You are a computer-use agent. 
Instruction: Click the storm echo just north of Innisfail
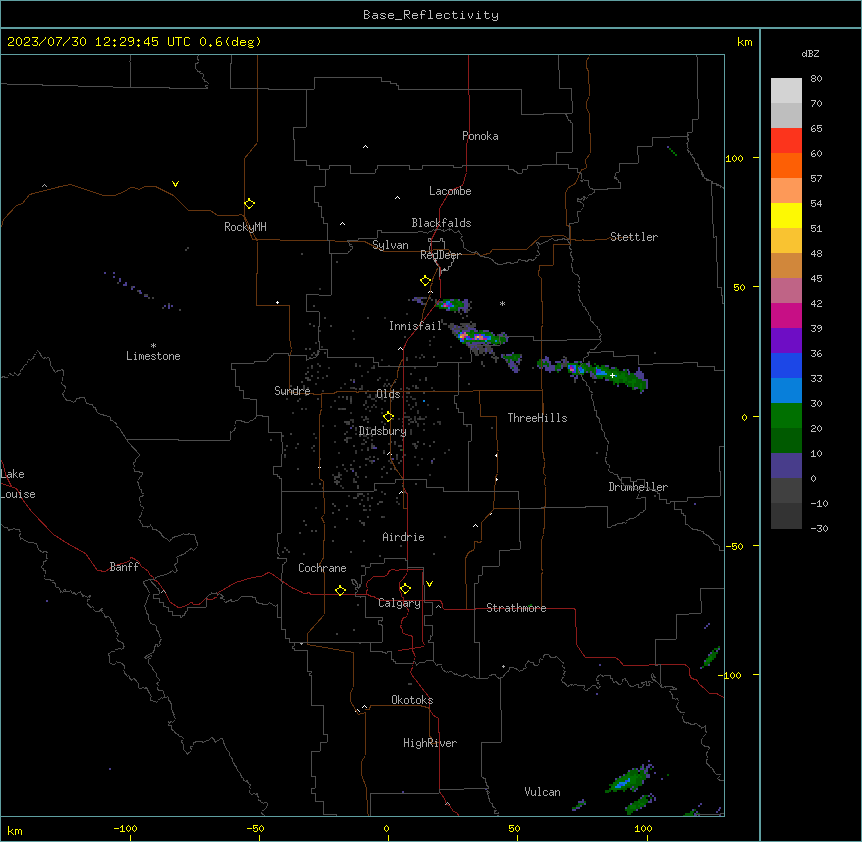point(452,304)
